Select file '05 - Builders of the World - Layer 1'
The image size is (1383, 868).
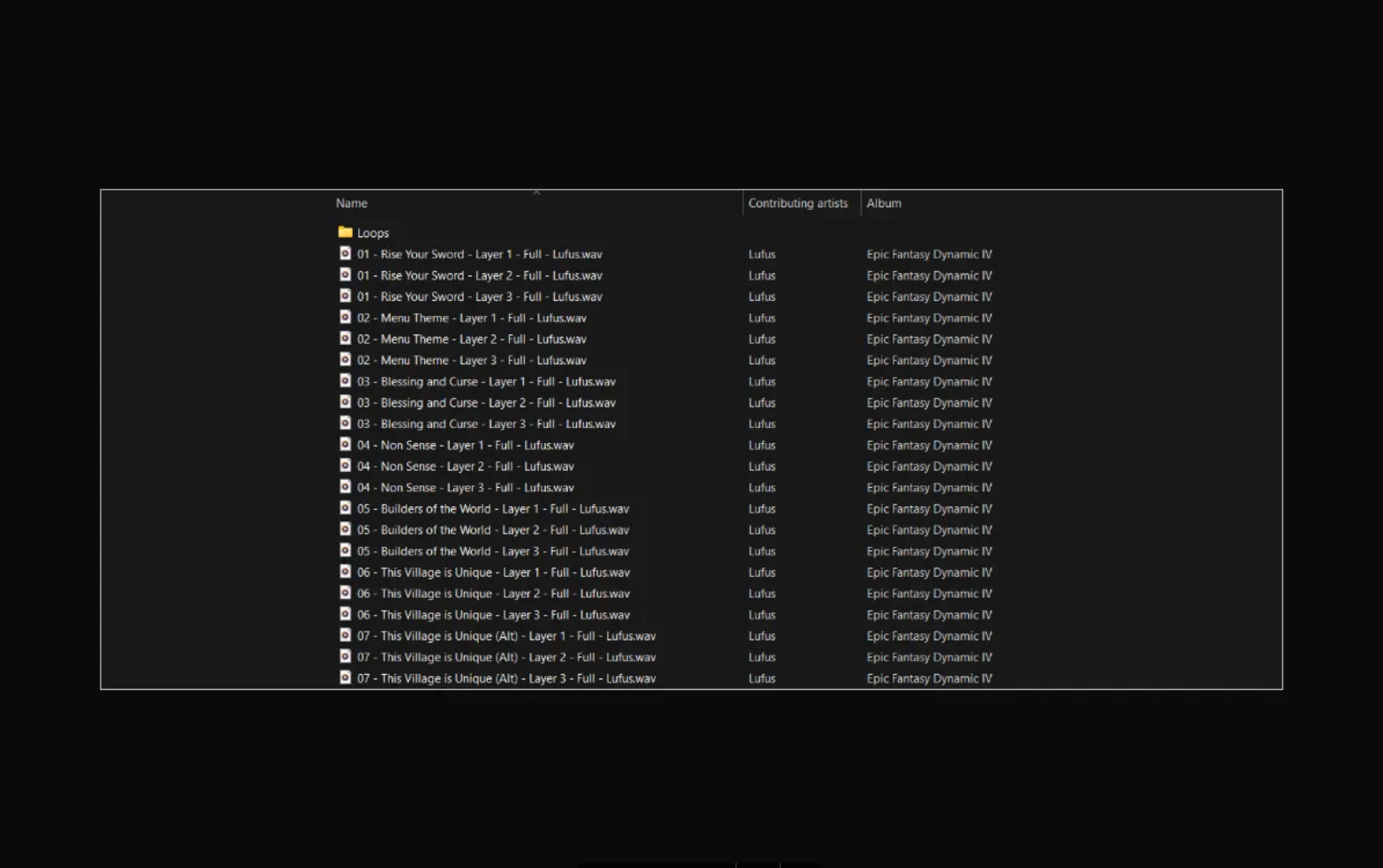point(493,508)
